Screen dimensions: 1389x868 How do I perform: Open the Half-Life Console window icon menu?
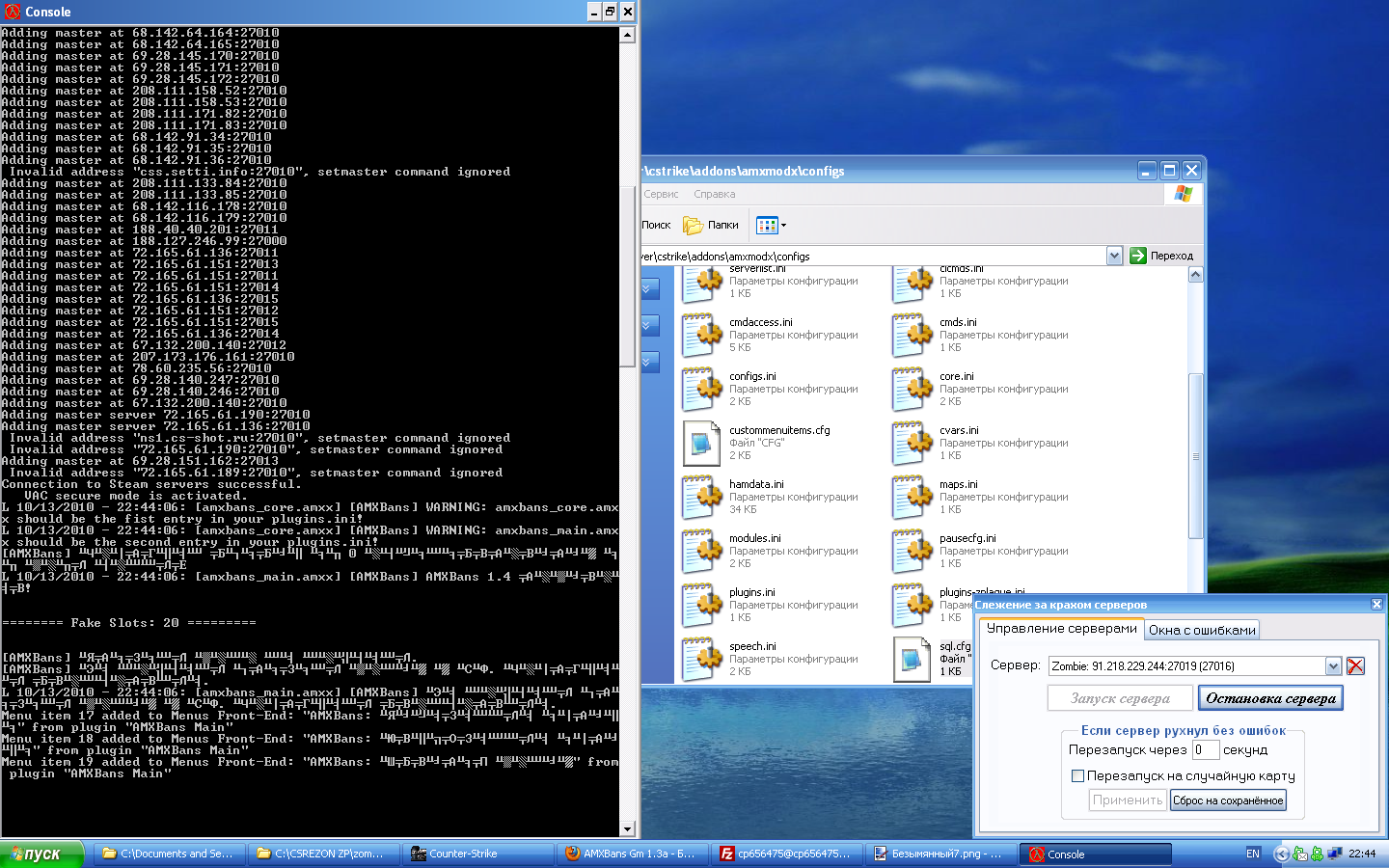[13, 12]
